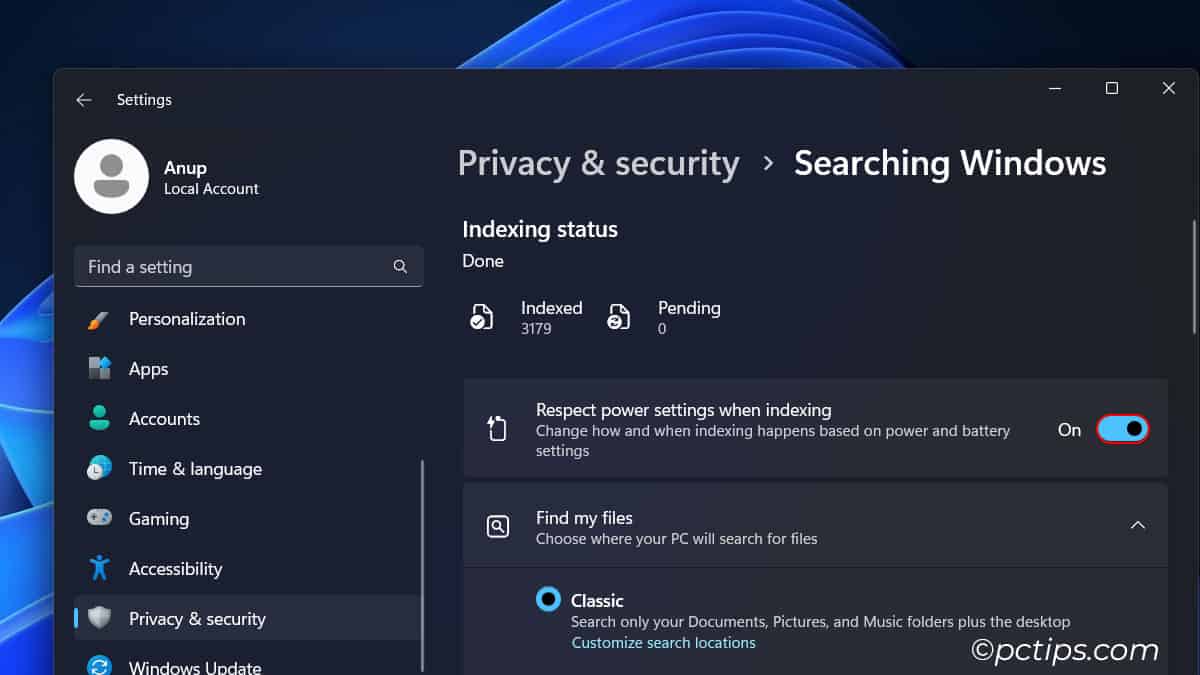Click the 'On' toggle label
Screen dimensions: 1200x675
click(x=1069, y=429)
